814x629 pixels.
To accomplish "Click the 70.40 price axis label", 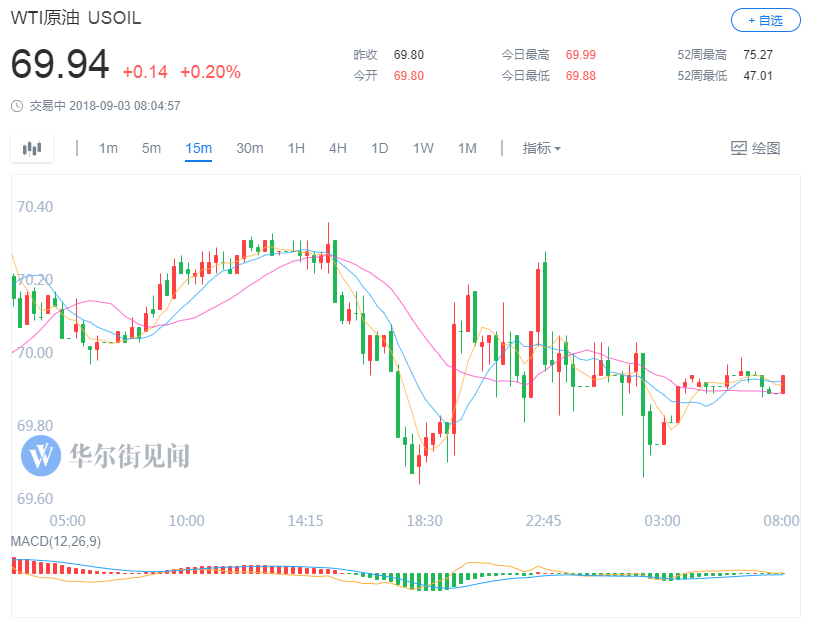I will (x=35, y=207).
